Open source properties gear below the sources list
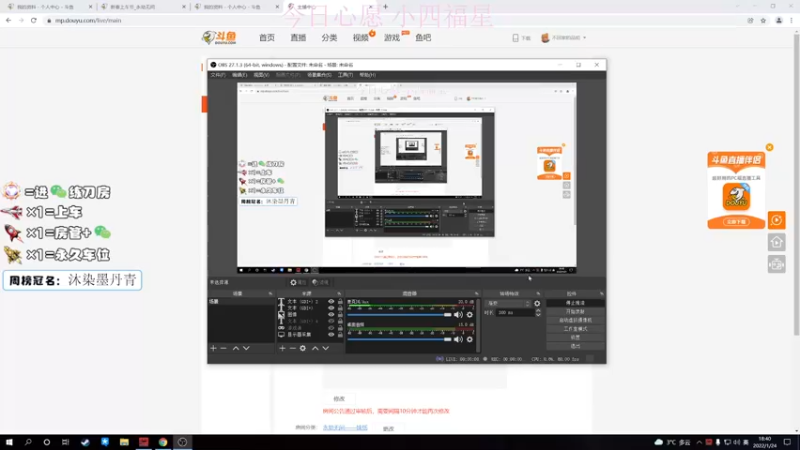The image size is (800, 450). 303,348
